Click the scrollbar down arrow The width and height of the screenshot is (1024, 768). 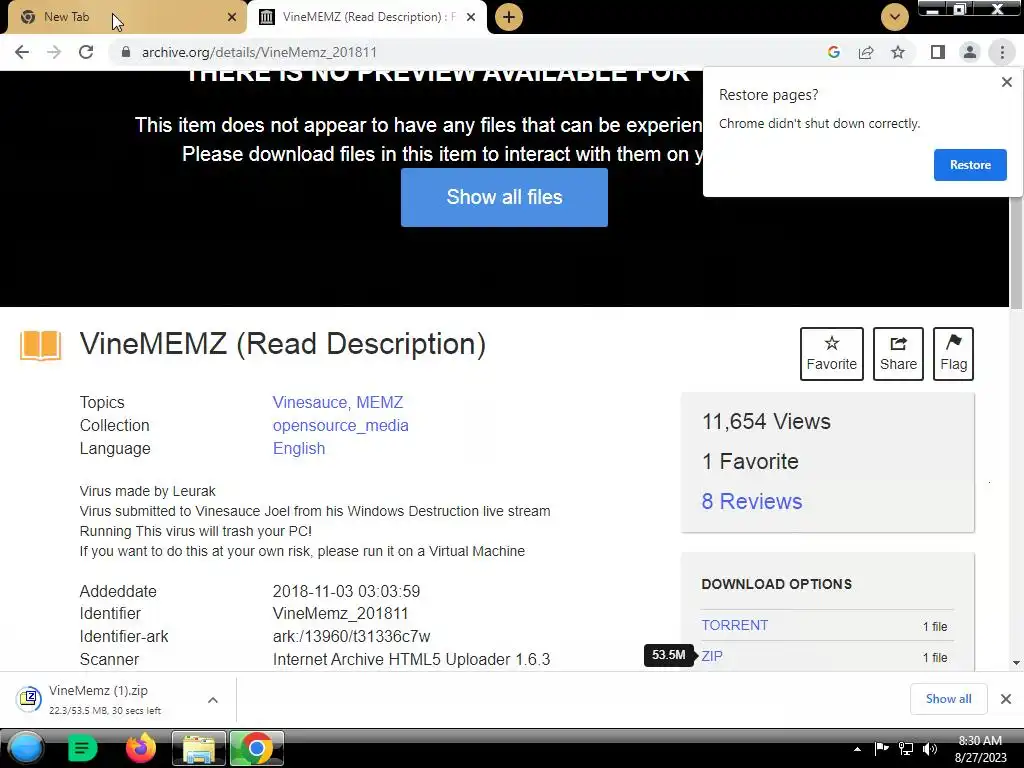(1016, 663)
